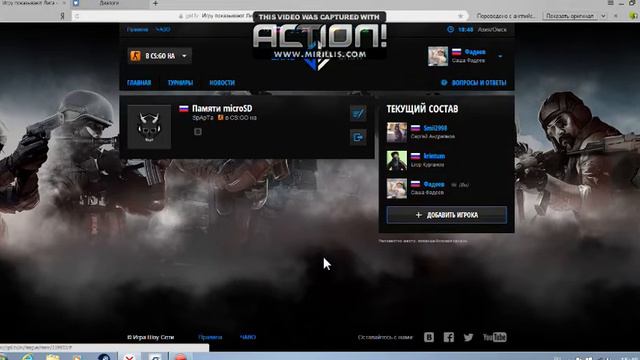The width and height of the screenshot is (640, 360).
Task: Click Фадеев's avatar in the roster
Action: click(397, 189)
